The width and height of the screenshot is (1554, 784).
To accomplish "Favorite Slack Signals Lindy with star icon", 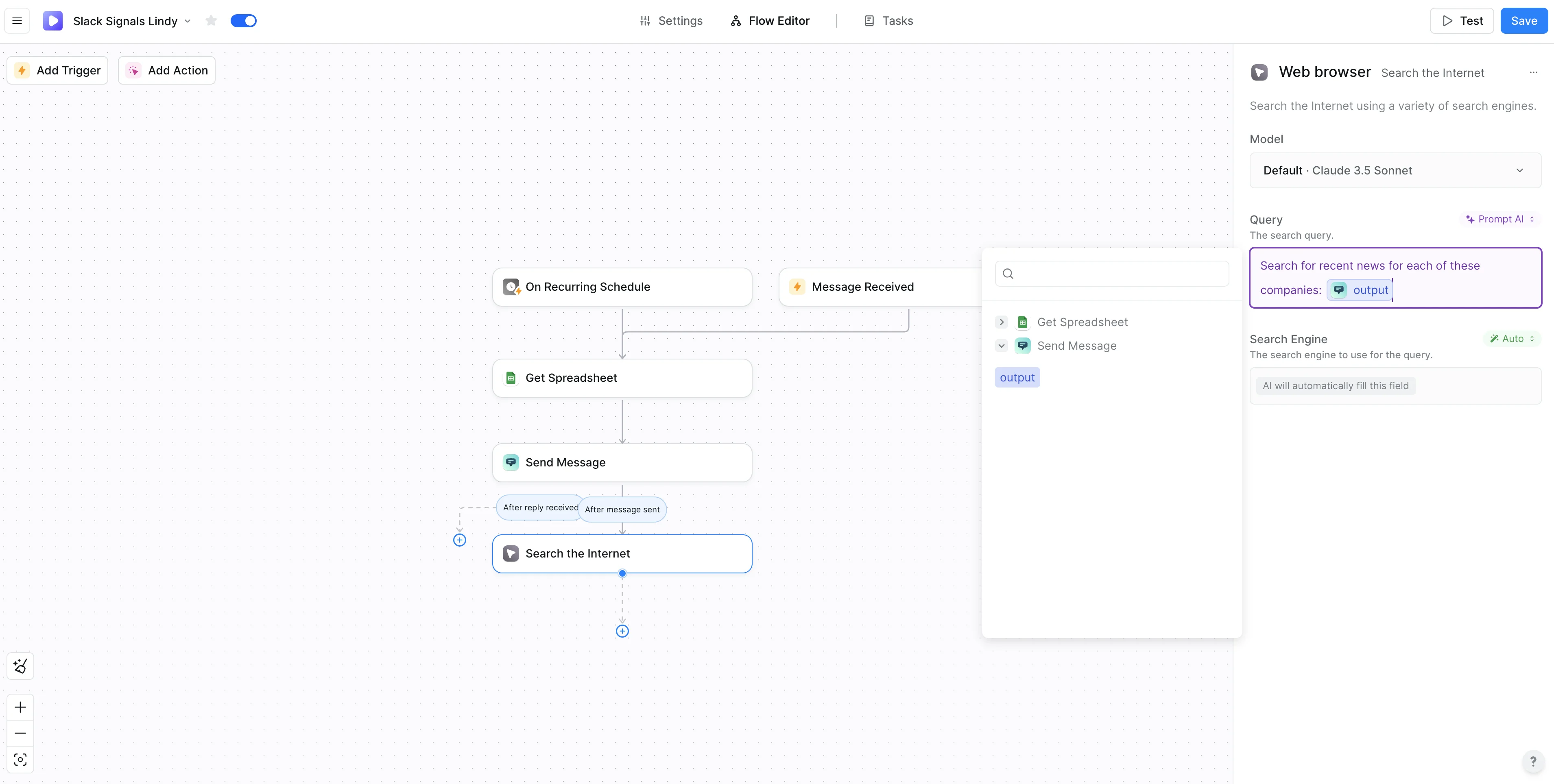I will coord(211,21).
